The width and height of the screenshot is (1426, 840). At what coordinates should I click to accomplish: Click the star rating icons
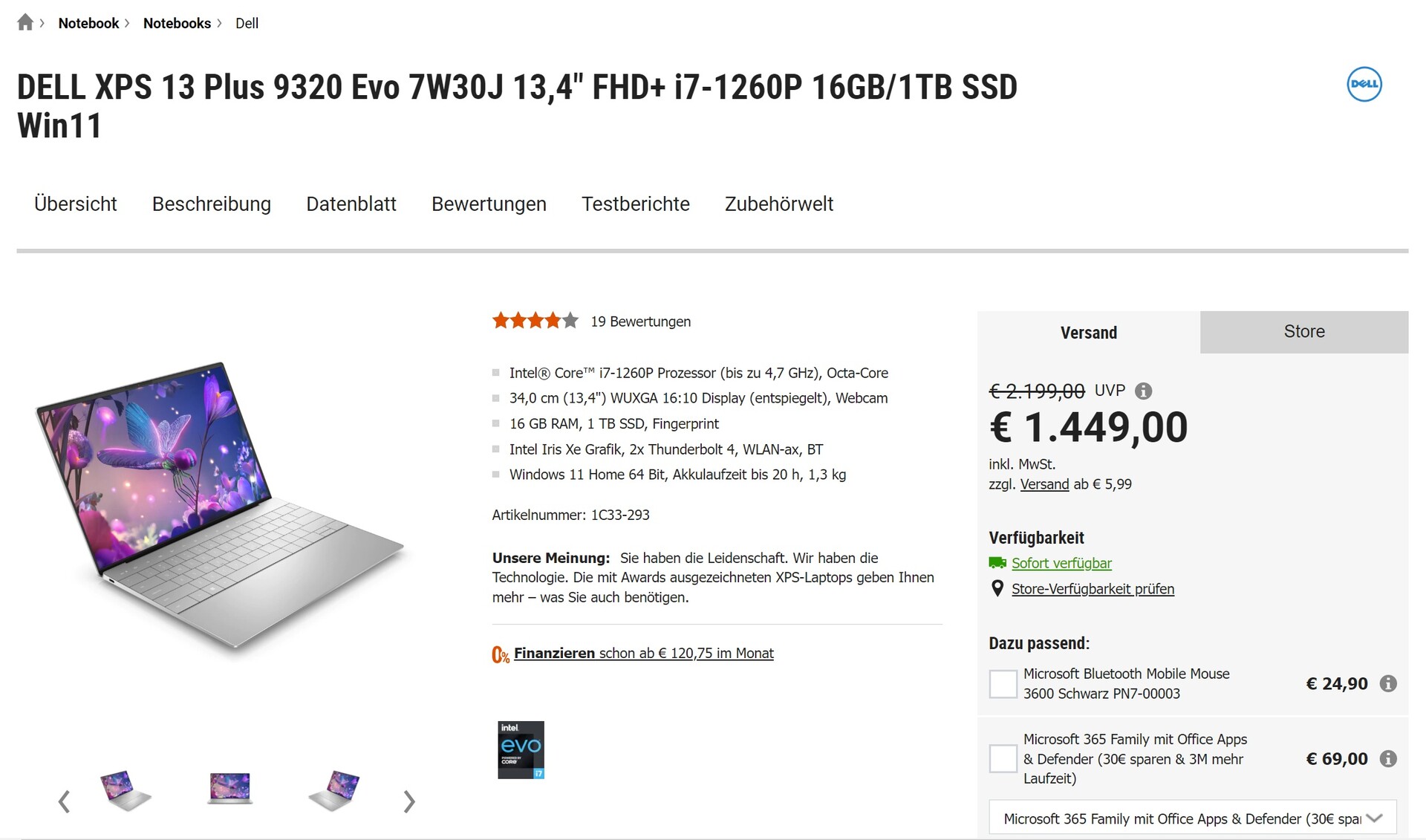pos(535,321)
